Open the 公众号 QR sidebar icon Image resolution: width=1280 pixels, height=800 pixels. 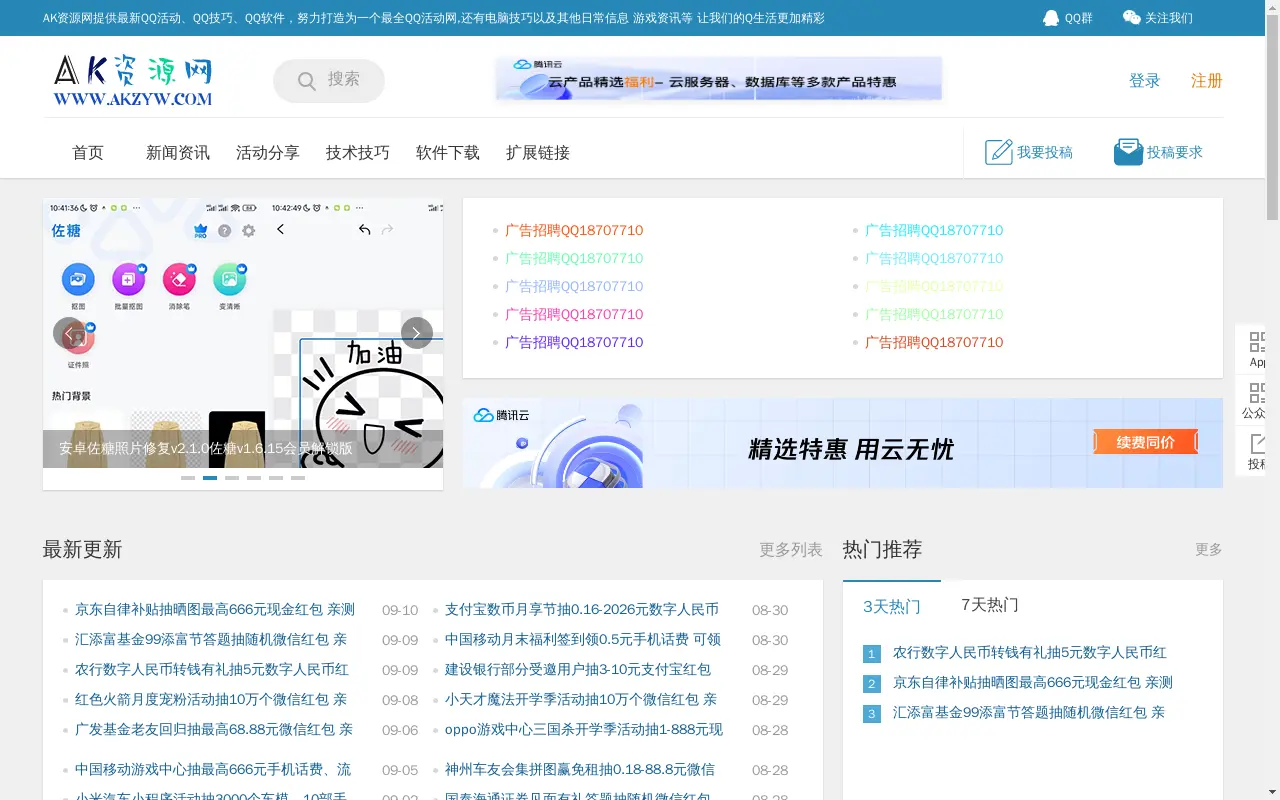[x=1257, y=393]
